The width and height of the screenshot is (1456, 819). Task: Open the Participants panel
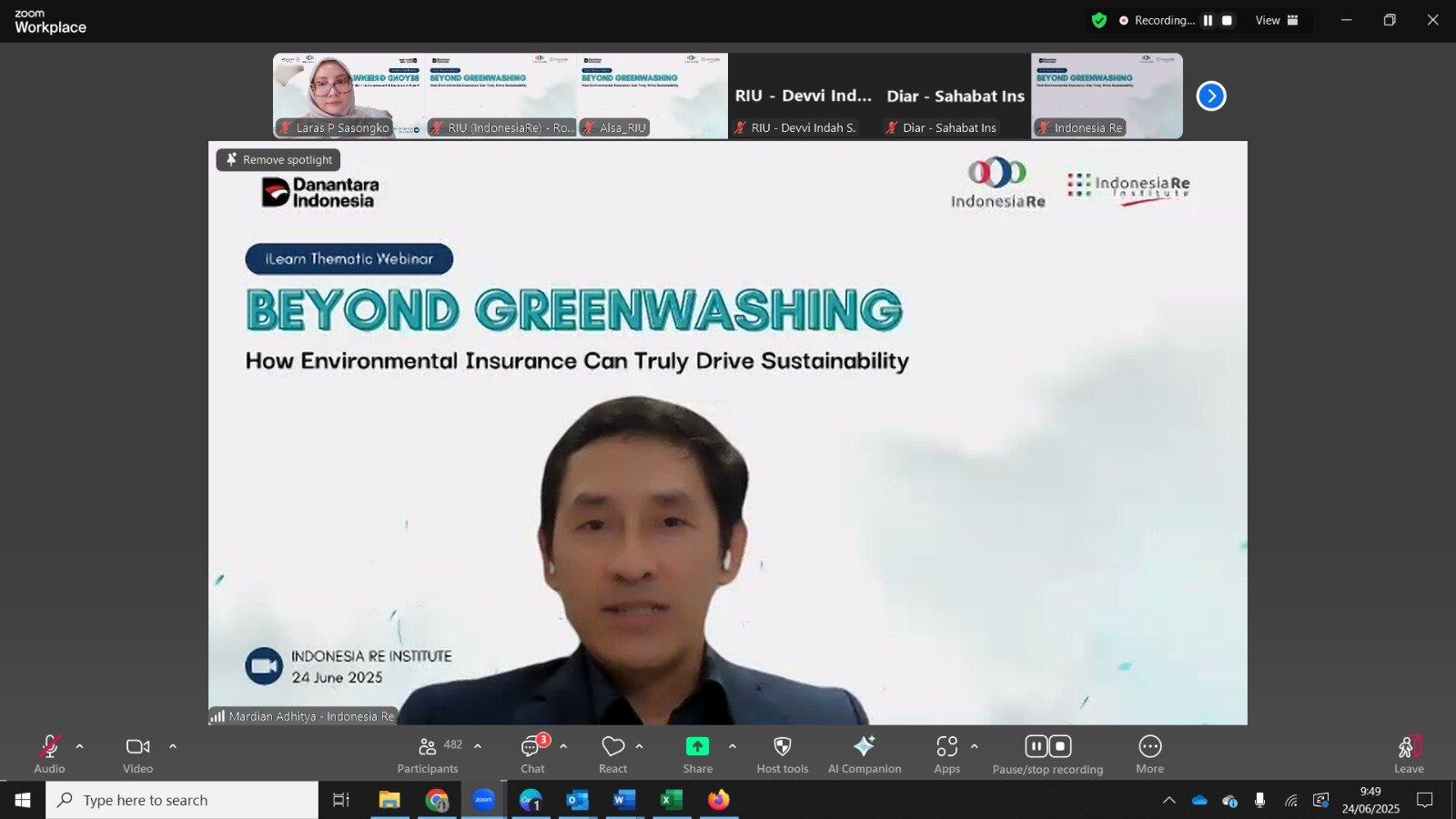[x=428, y=754]
